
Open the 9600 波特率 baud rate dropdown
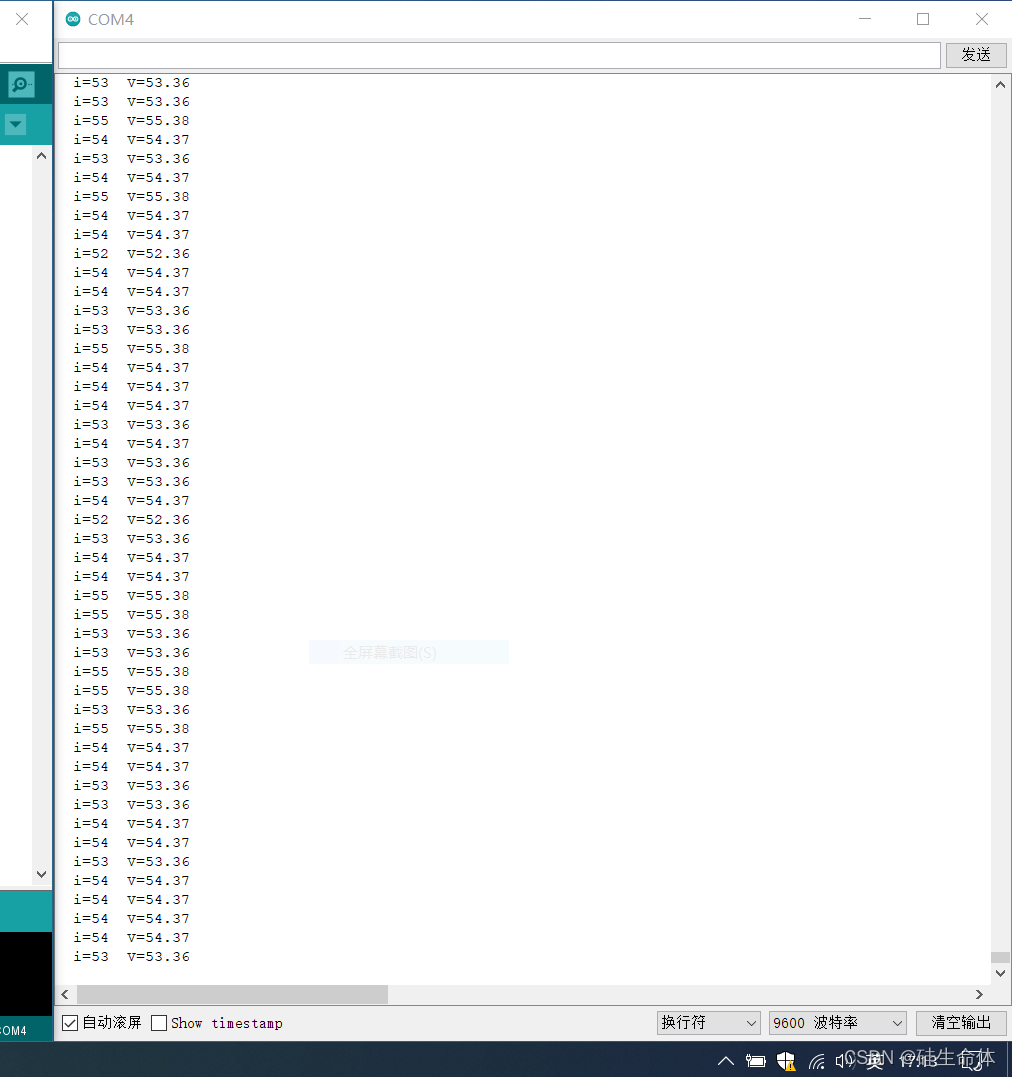point(837,1023)
